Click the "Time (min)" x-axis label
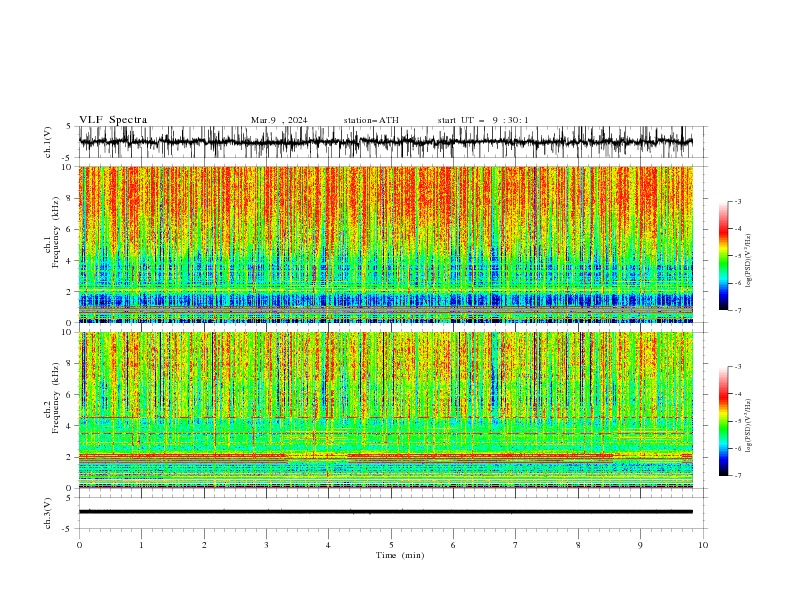This screenshot has height=612, width=792. click(400, 555)
